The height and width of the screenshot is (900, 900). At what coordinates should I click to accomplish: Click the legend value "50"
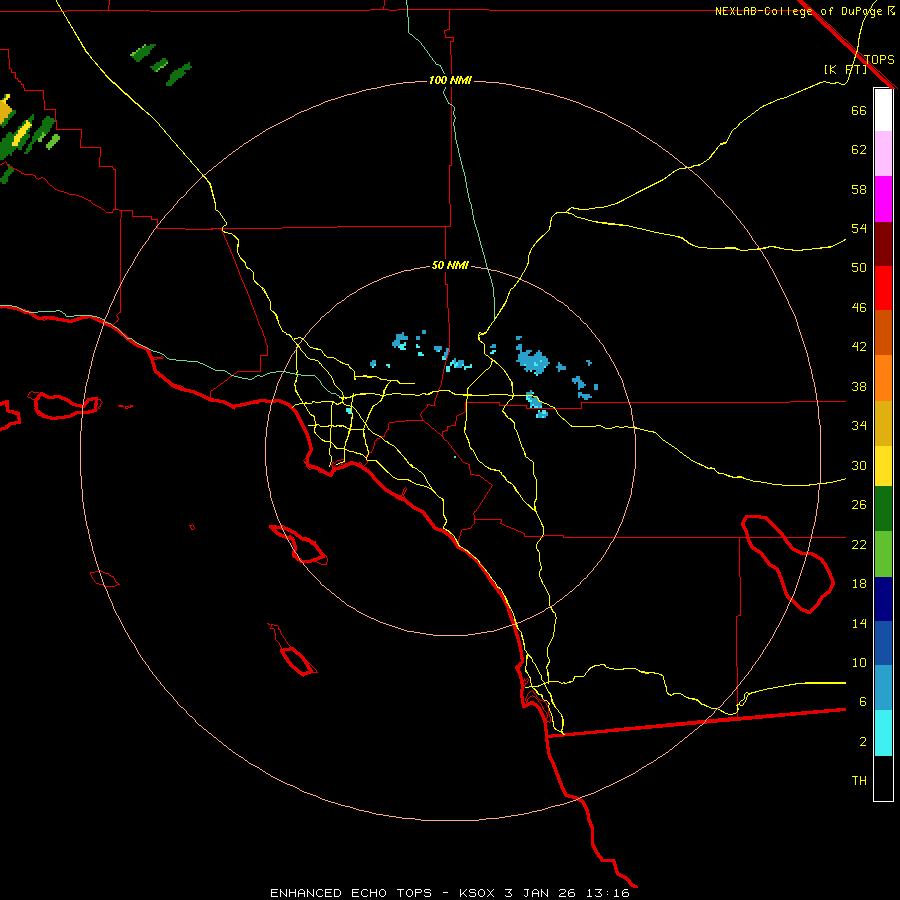click(859, 268)
